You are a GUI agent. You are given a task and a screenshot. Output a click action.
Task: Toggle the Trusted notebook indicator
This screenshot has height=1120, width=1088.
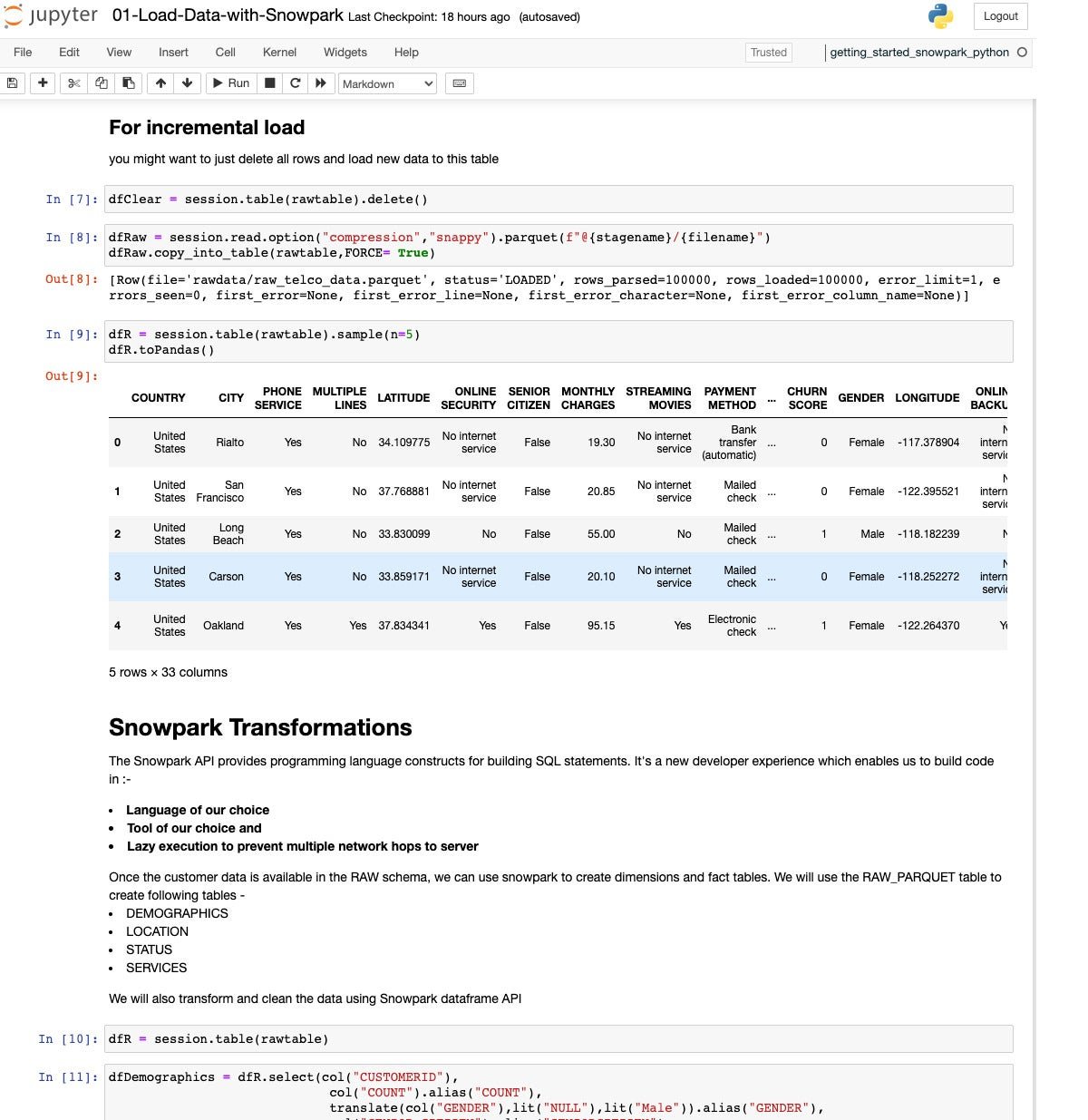coord(768,53)
